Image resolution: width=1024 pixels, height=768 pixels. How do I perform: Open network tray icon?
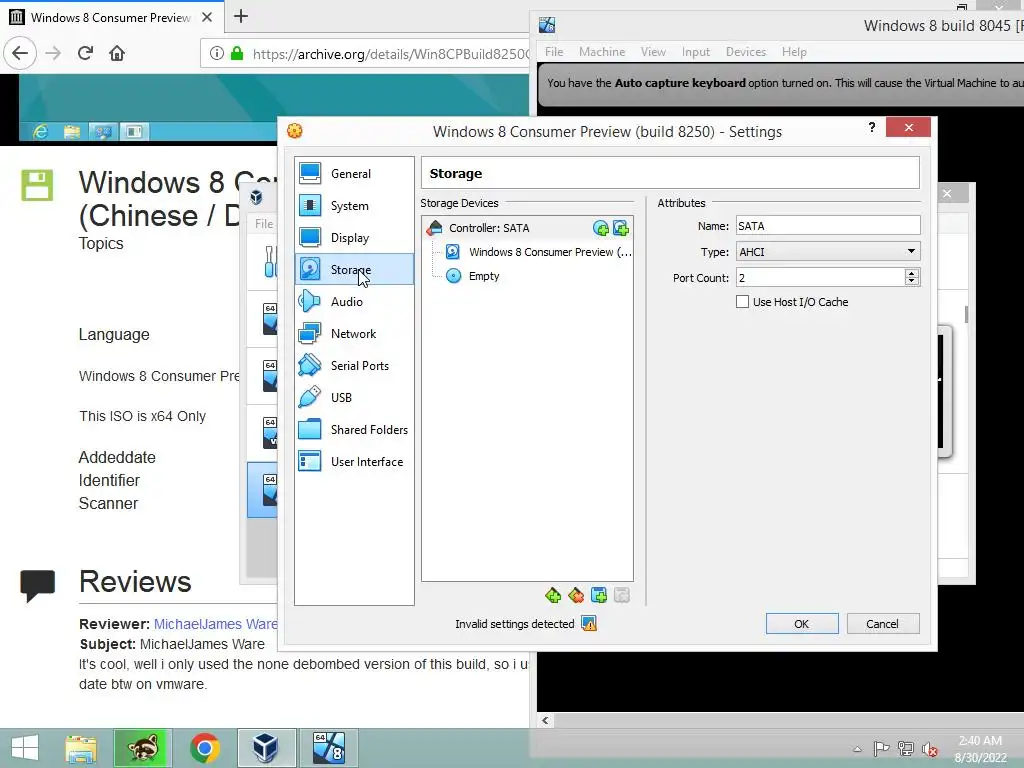pos(906,749)
